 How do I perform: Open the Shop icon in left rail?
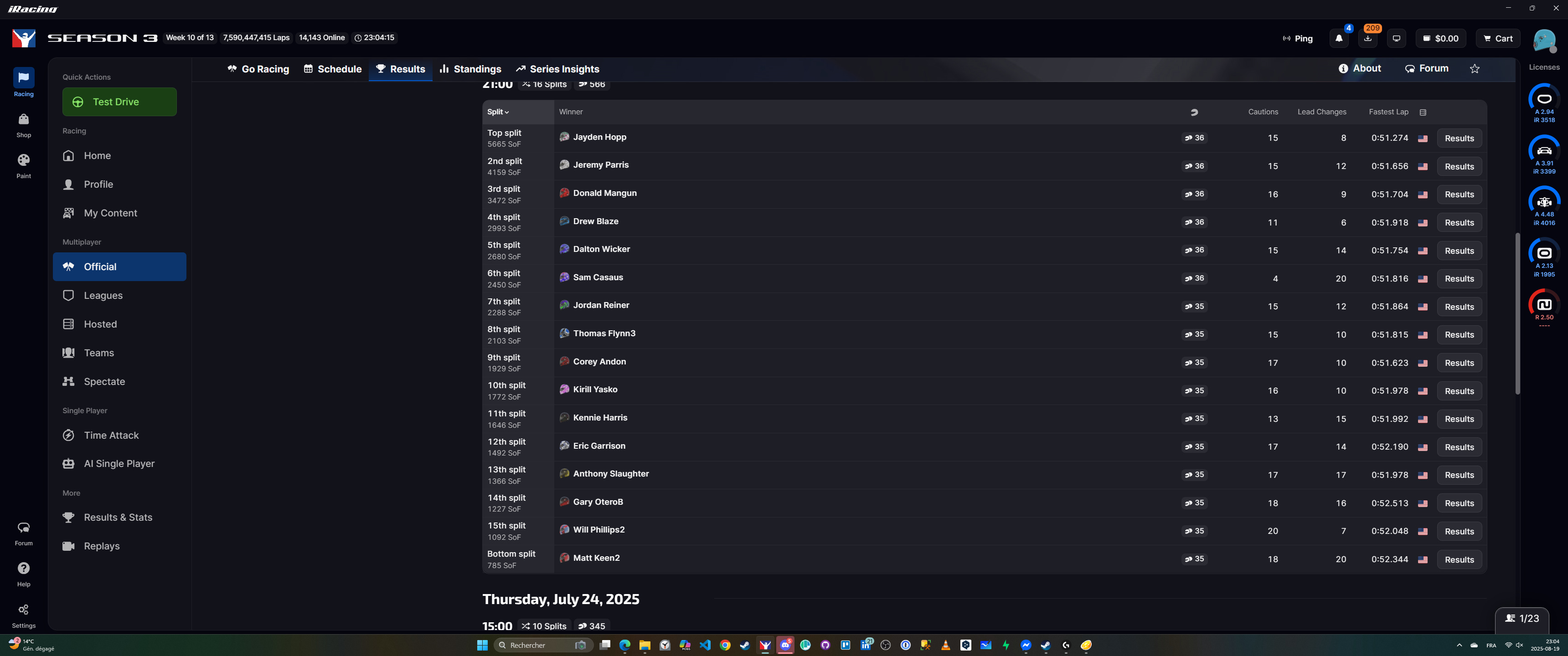point(24,125)
